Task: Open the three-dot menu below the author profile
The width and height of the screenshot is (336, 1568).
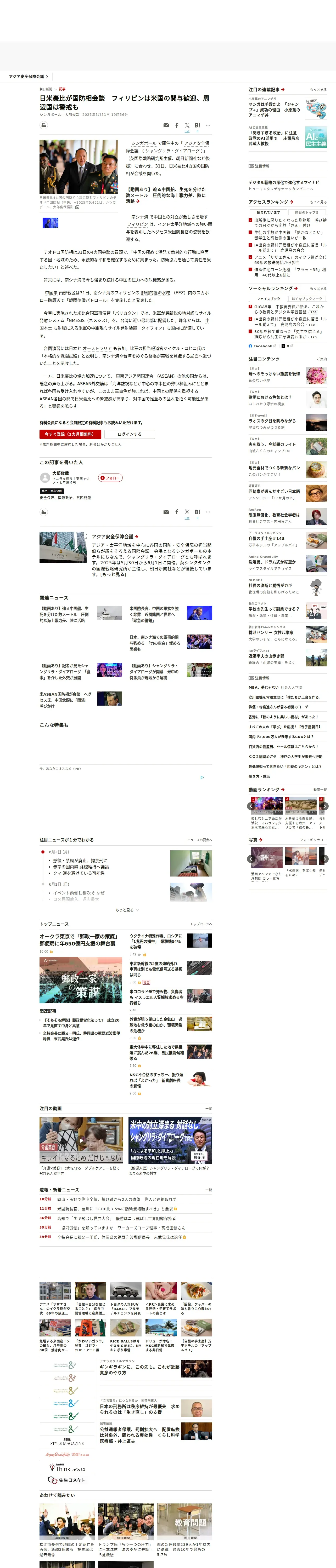Action: 208,512
